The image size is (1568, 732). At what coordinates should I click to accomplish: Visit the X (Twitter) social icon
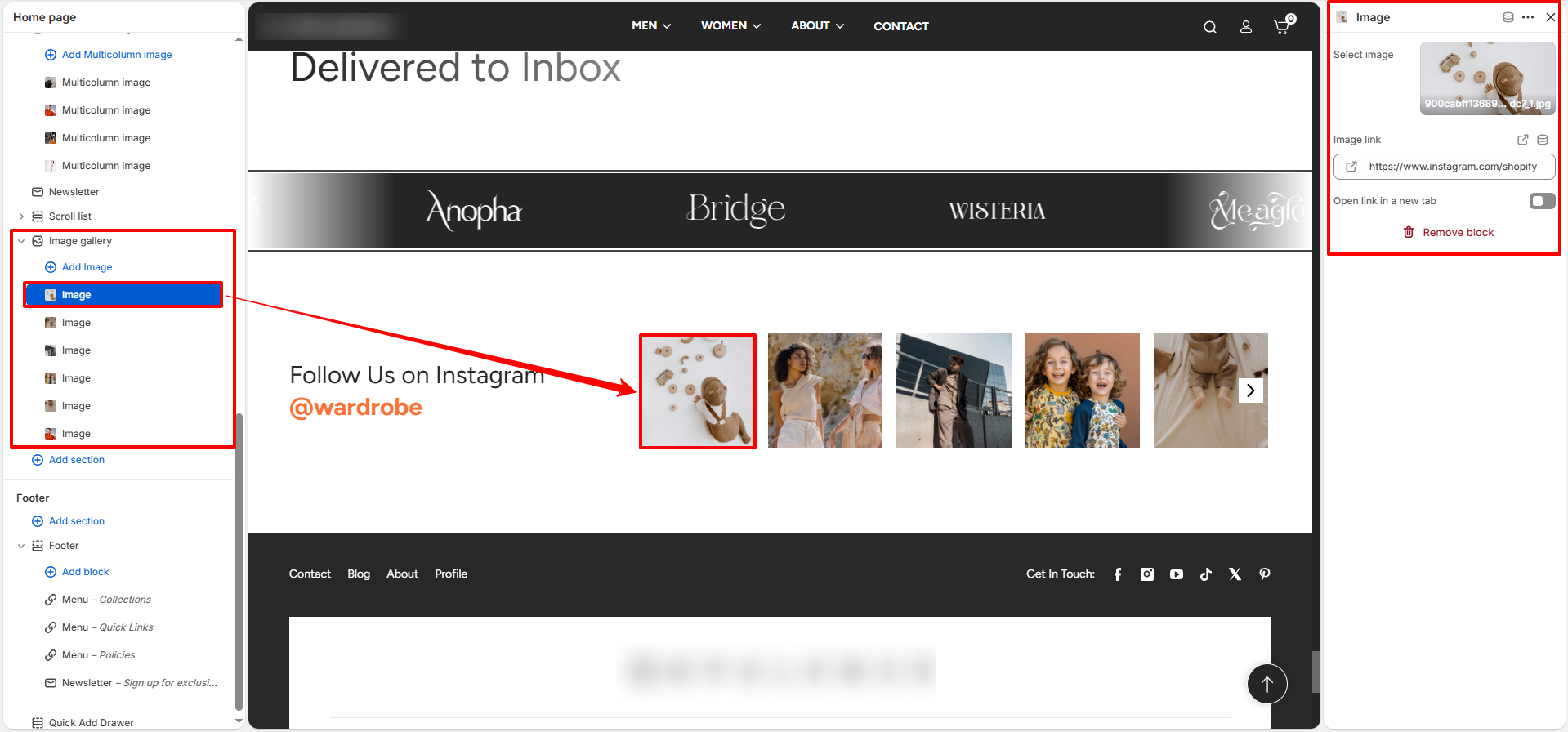1235,574
